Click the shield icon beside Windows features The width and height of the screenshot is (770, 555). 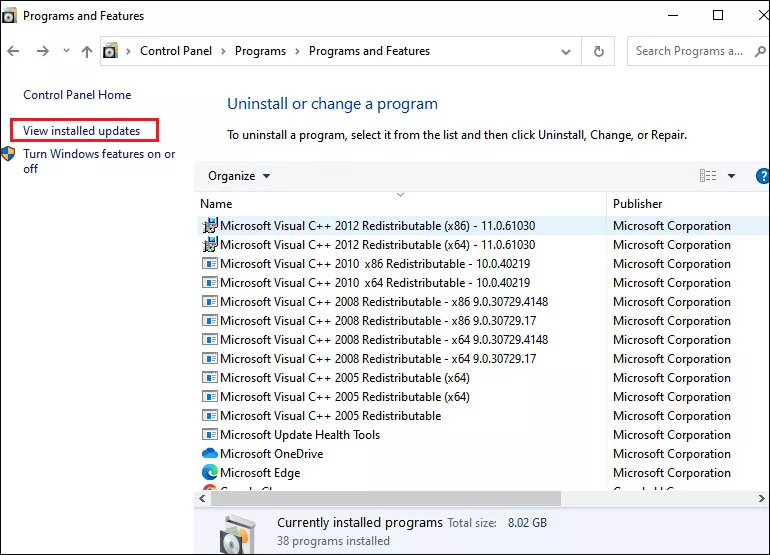(8, 154)
